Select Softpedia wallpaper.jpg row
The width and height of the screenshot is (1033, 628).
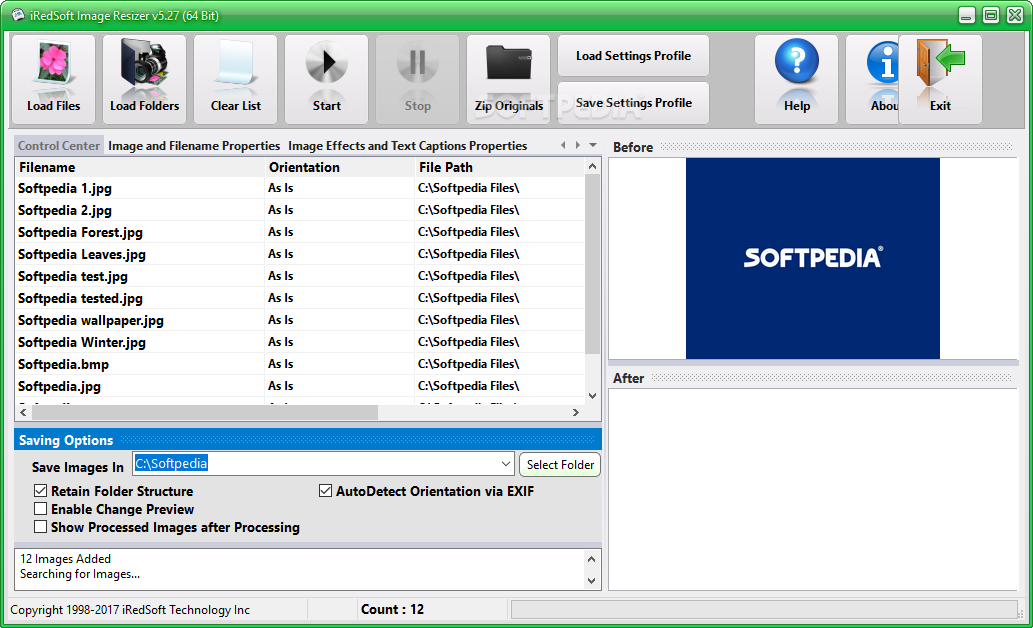(299, 320)
